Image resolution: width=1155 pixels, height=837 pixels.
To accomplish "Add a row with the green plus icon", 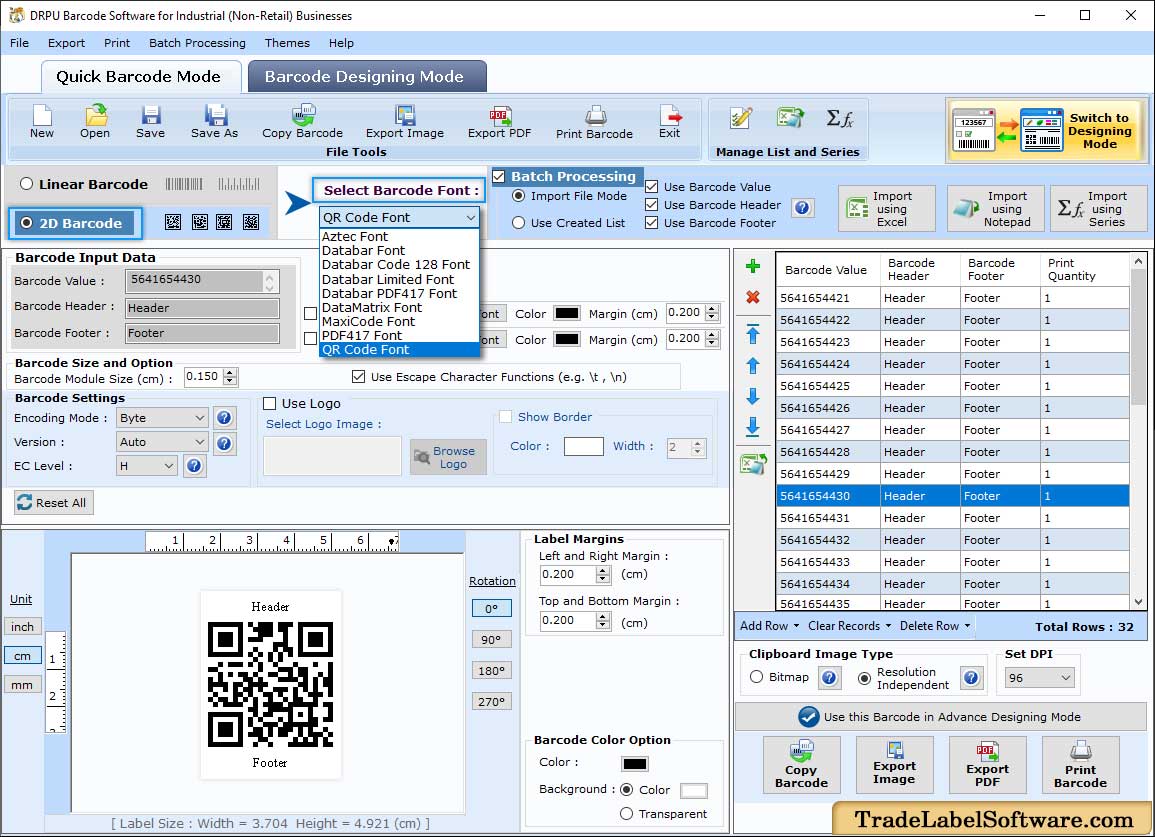I will click(x=753, y=266).
